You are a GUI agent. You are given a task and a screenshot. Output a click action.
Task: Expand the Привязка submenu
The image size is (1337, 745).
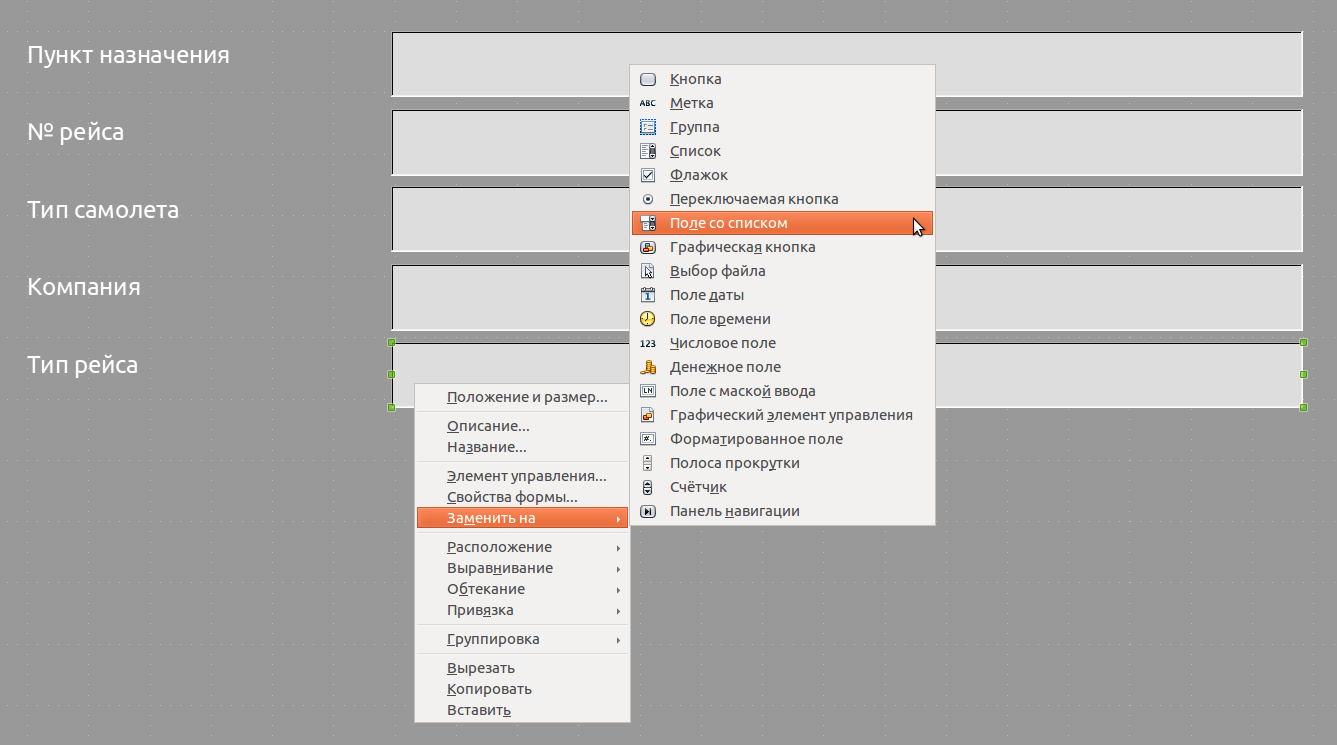[522, 610]
